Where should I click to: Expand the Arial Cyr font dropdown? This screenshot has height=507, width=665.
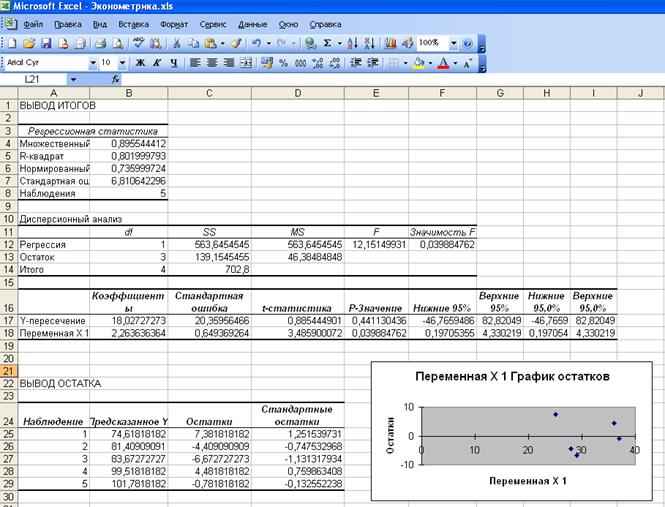point(92,63)
